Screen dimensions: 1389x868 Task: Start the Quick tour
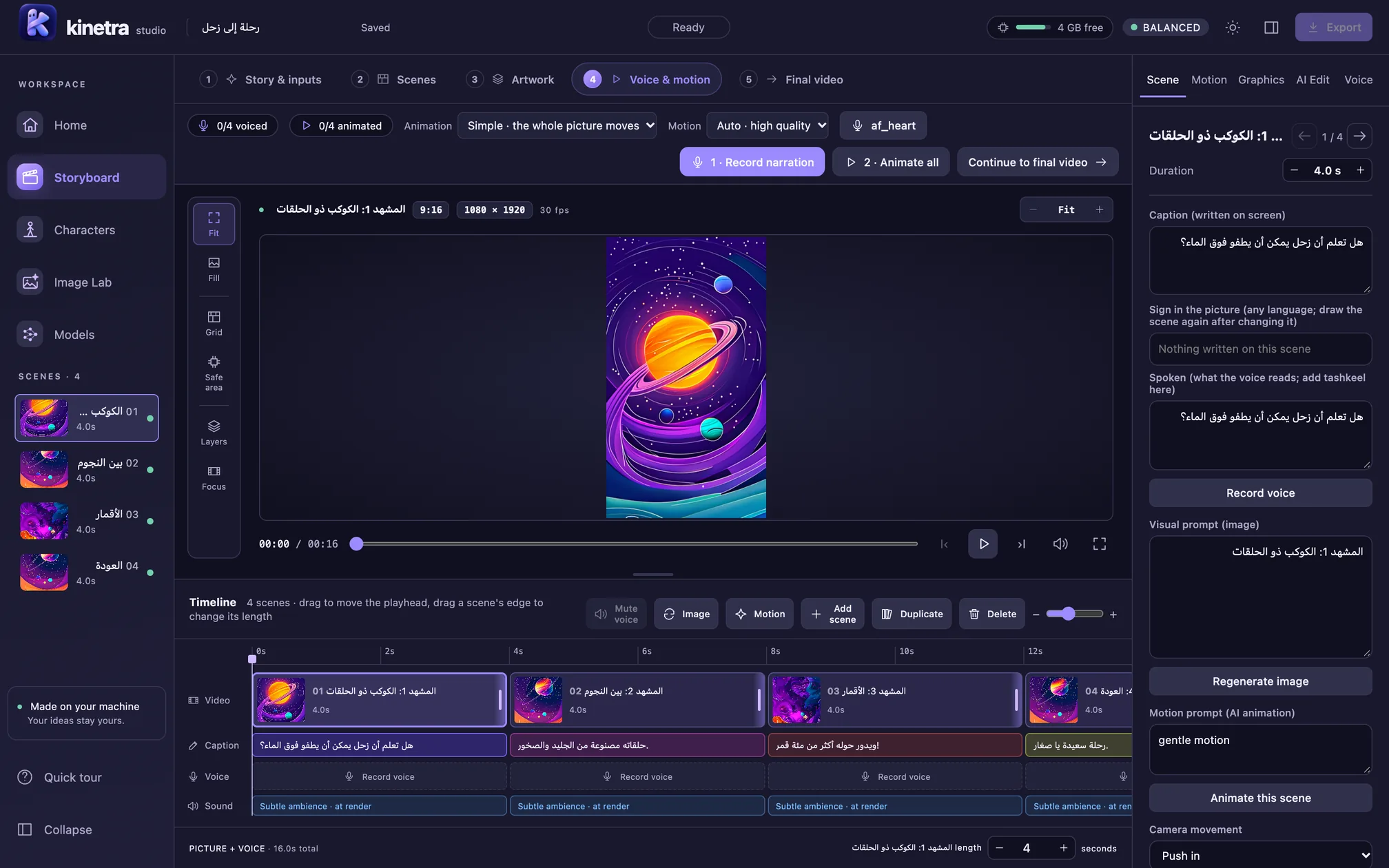[87, 777]
